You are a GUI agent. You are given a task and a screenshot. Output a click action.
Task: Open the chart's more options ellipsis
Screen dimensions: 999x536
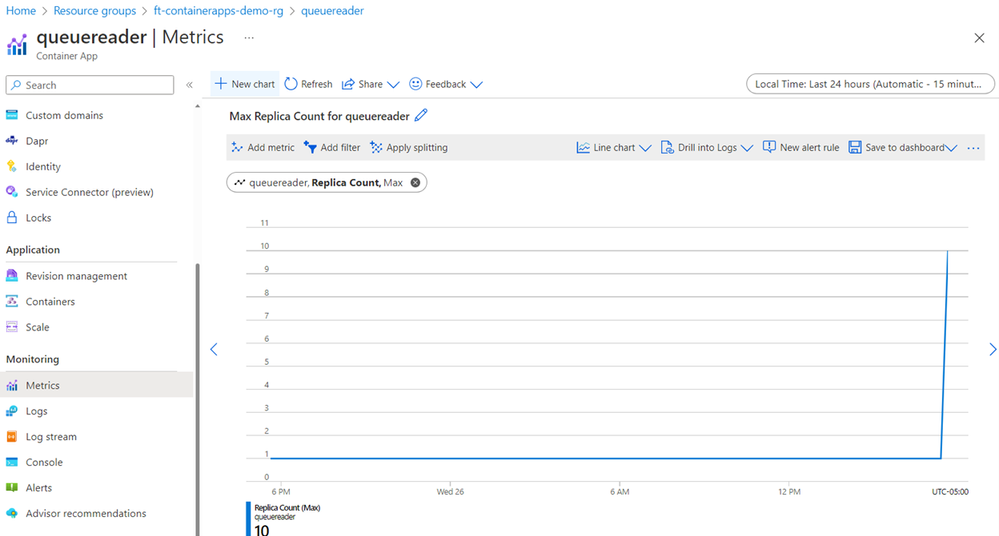(x=973, y=148)
